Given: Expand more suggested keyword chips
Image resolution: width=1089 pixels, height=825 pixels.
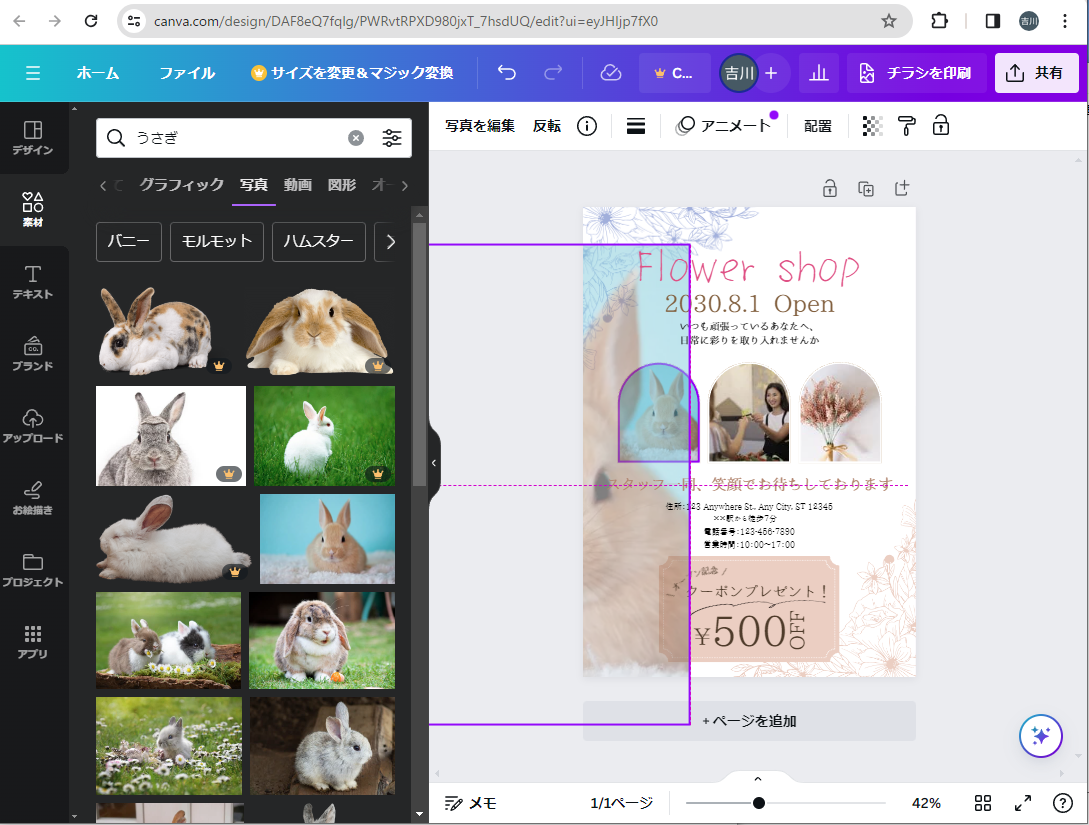Looking at the screenshot, I should tap(390, 242).
